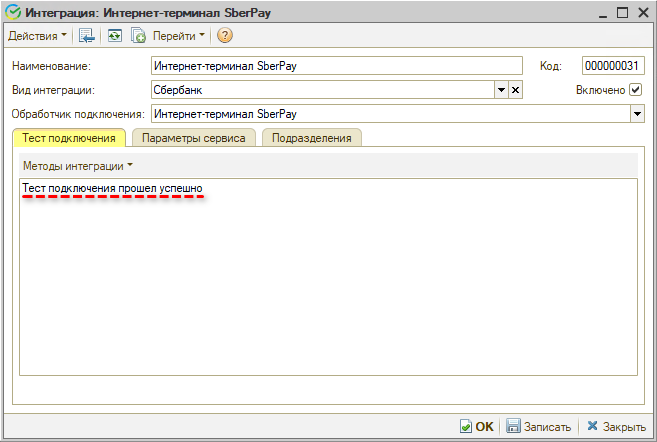Switch to the Подразделения tab
The width and height of the screenshot is (657, 442).
[x=312, y=138]
